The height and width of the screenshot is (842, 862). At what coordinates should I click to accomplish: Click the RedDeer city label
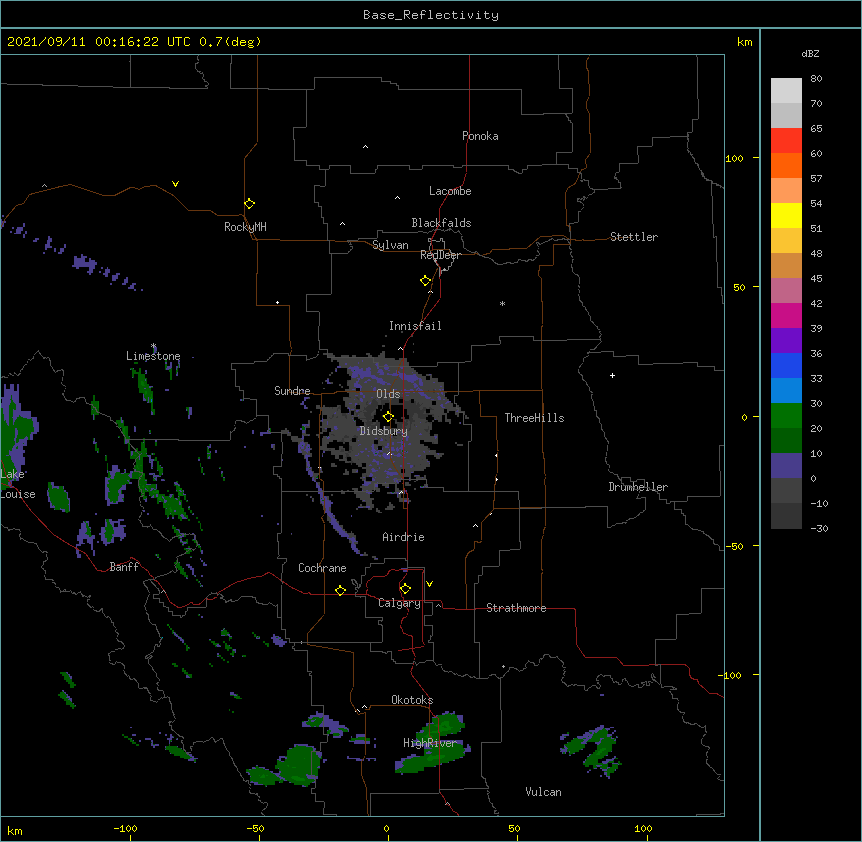tap(440, 255)
